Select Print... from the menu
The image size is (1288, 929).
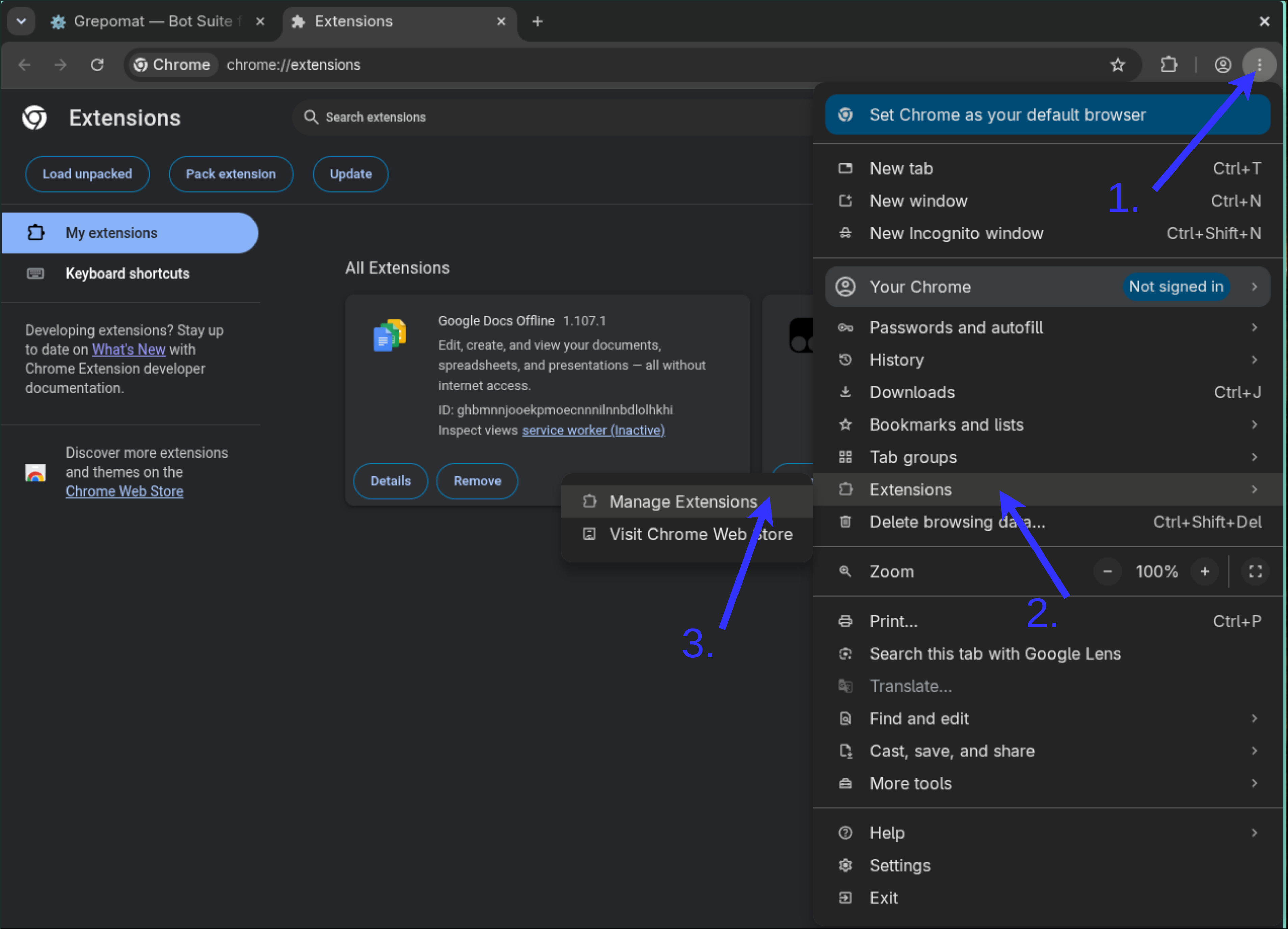[1047, 621]
